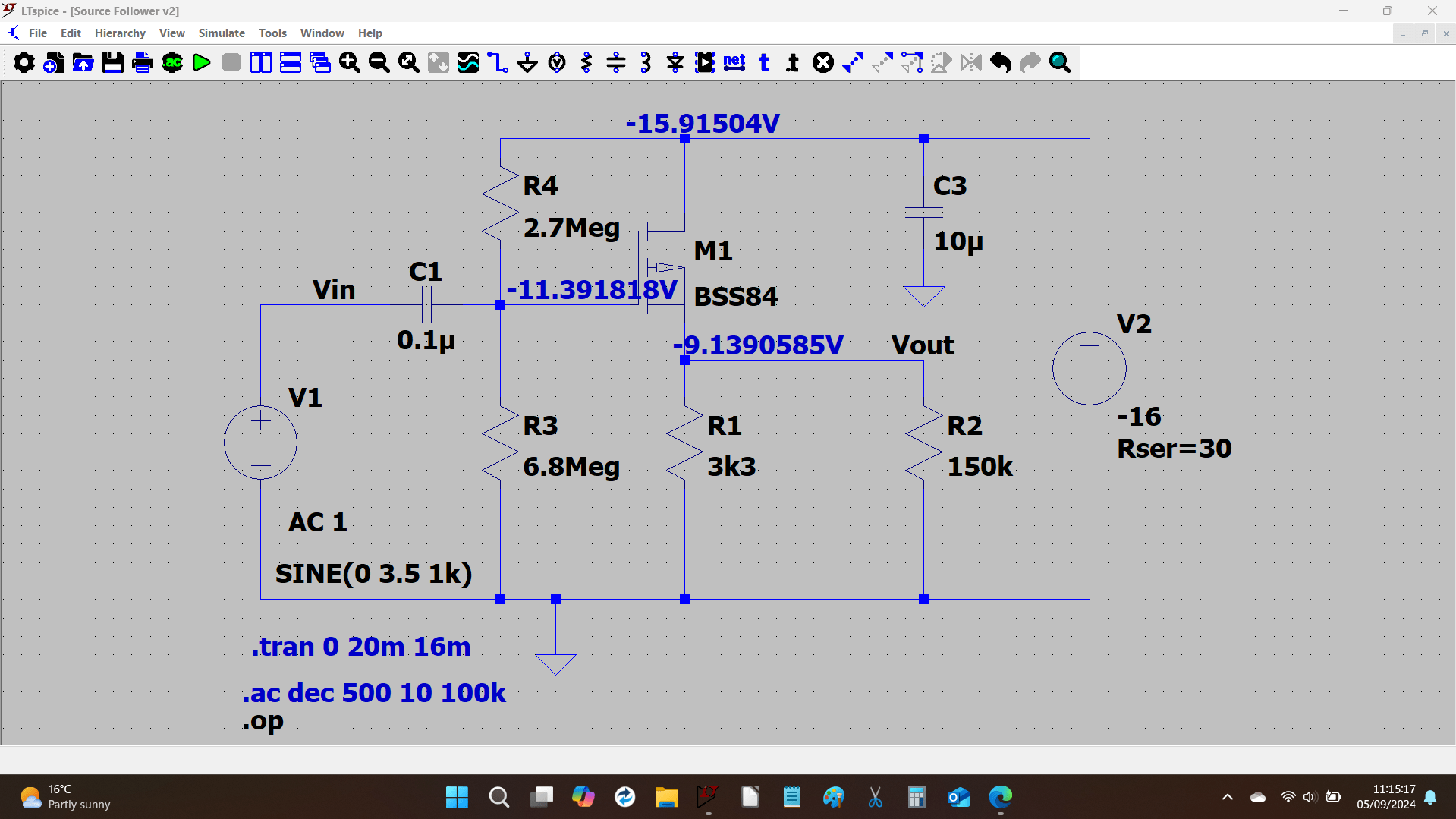Open the View menu
The height and width of the screenshot is (819, 1456).
pos(172,33)
